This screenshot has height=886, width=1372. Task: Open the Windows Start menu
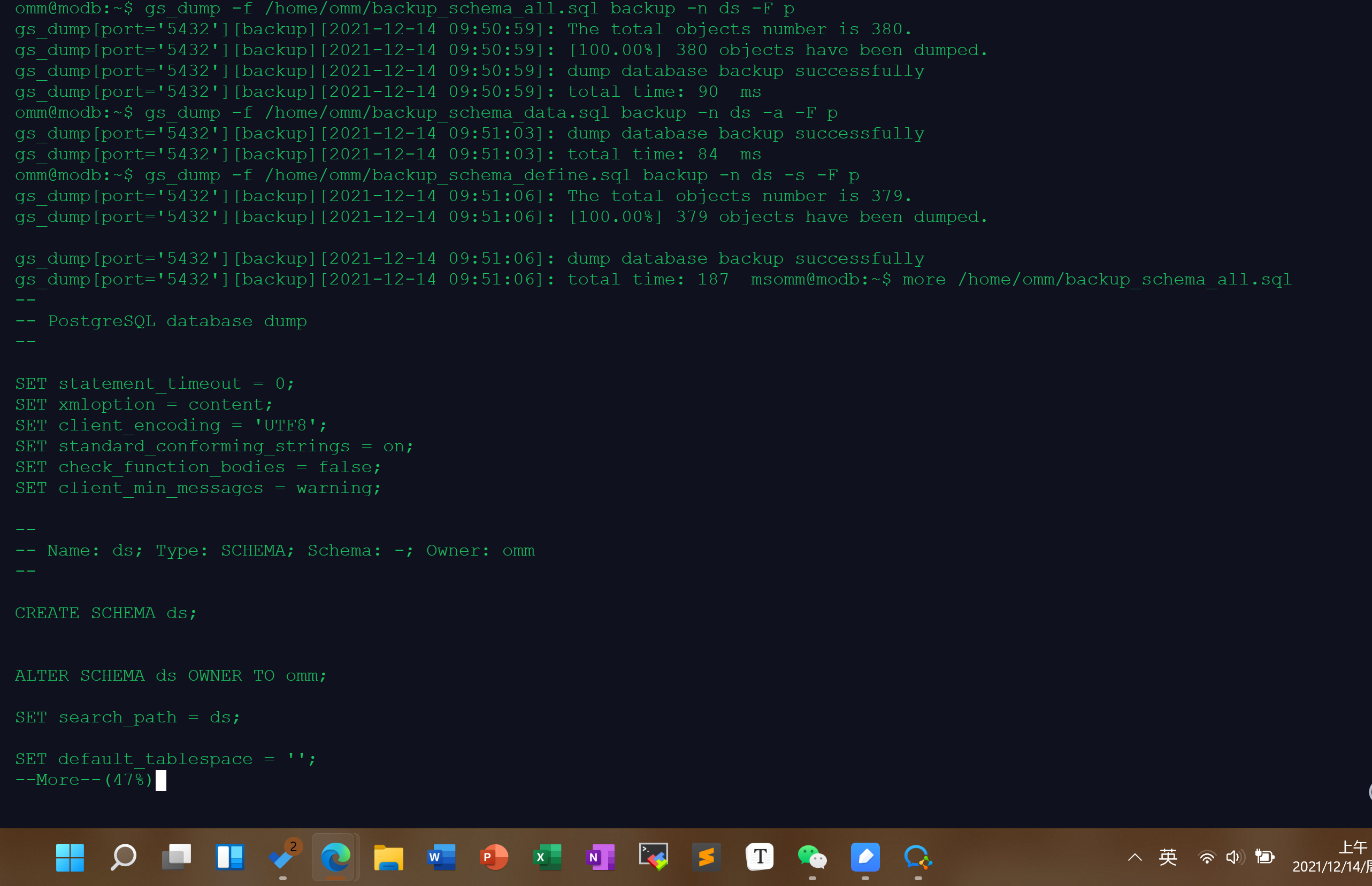[x=70, y=857]
